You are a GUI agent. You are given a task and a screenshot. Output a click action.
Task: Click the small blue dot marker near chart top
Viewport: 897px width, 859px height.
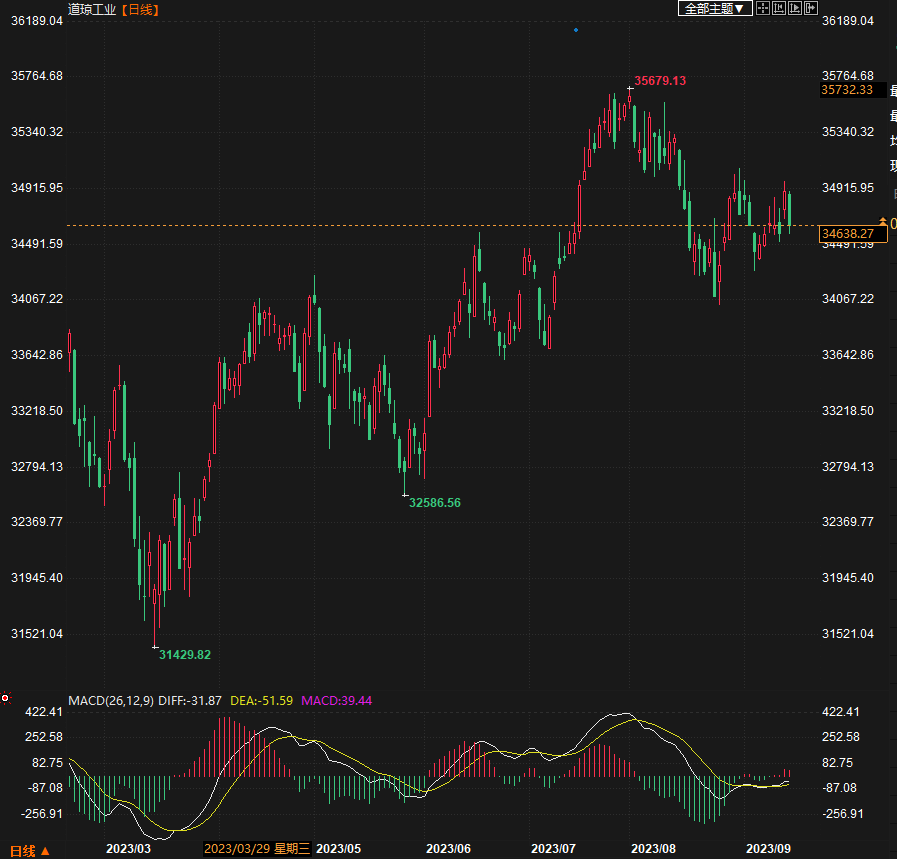(x=576, y=30)
